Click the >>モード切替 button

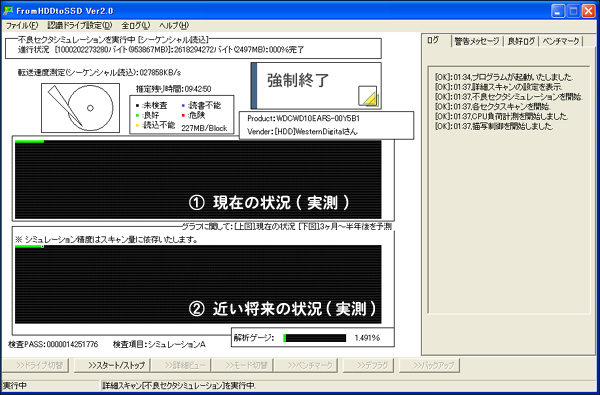tap(242, 366)
